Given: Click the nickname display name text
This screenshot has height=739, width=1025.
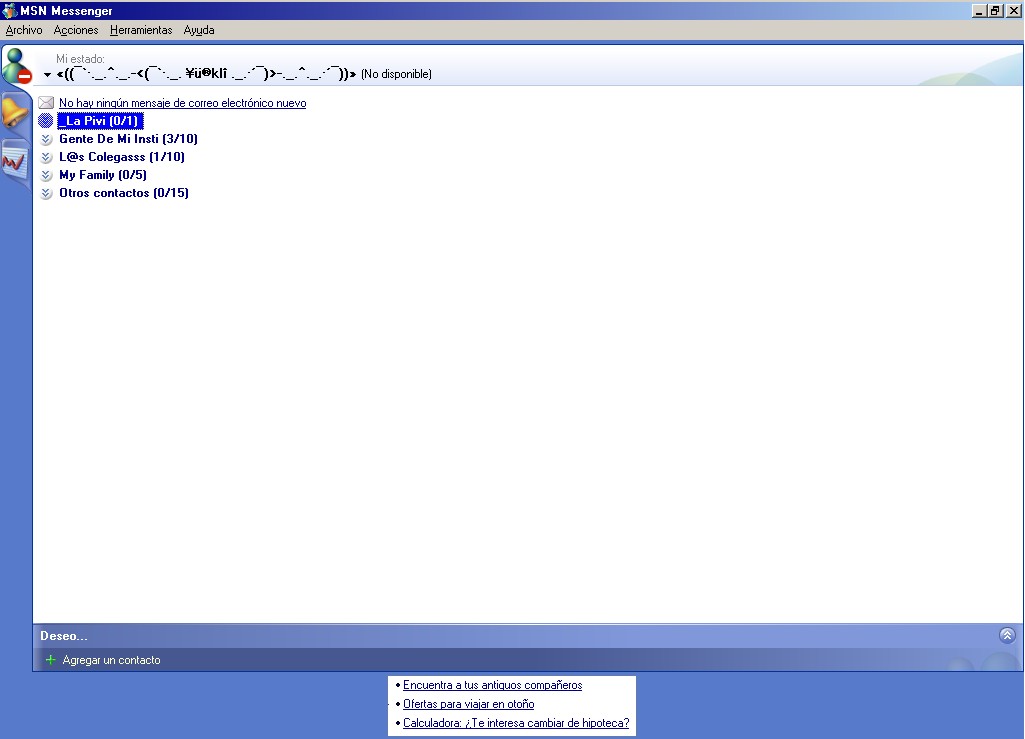Looking at the screenshot, I should pos(206,74).
